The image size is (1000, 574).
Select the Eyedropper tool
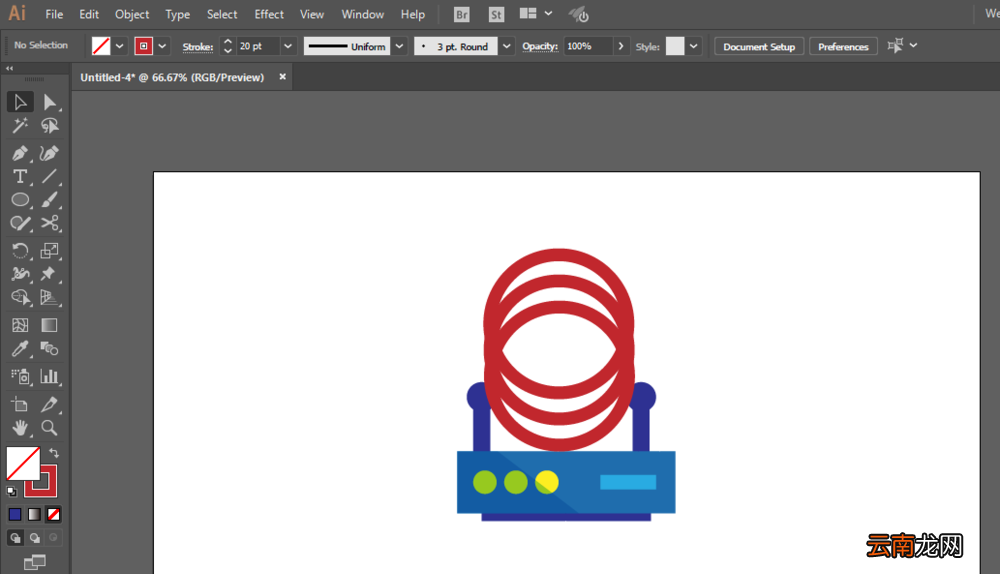coord(20,349)
